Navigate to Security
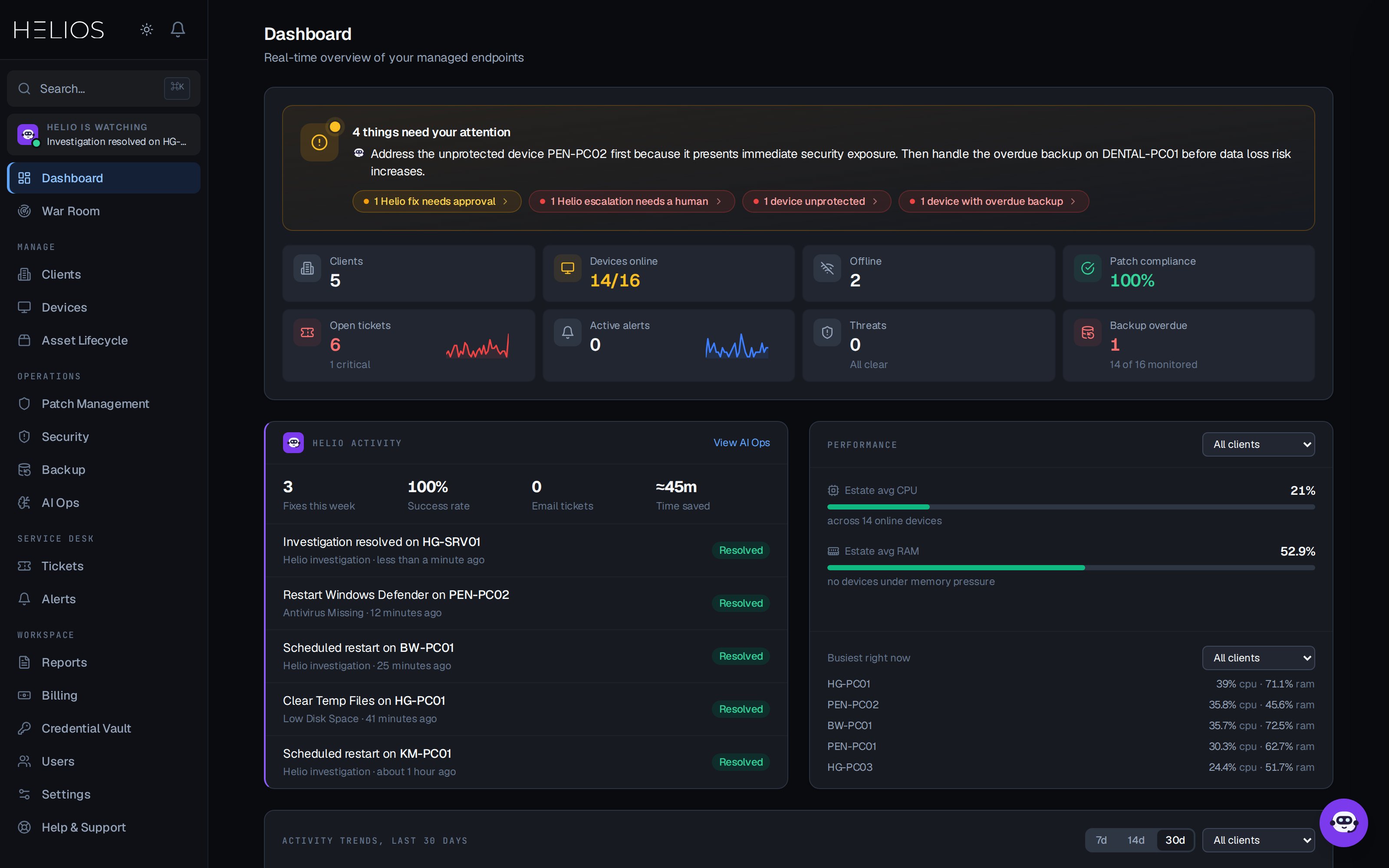 coord(104,436)
